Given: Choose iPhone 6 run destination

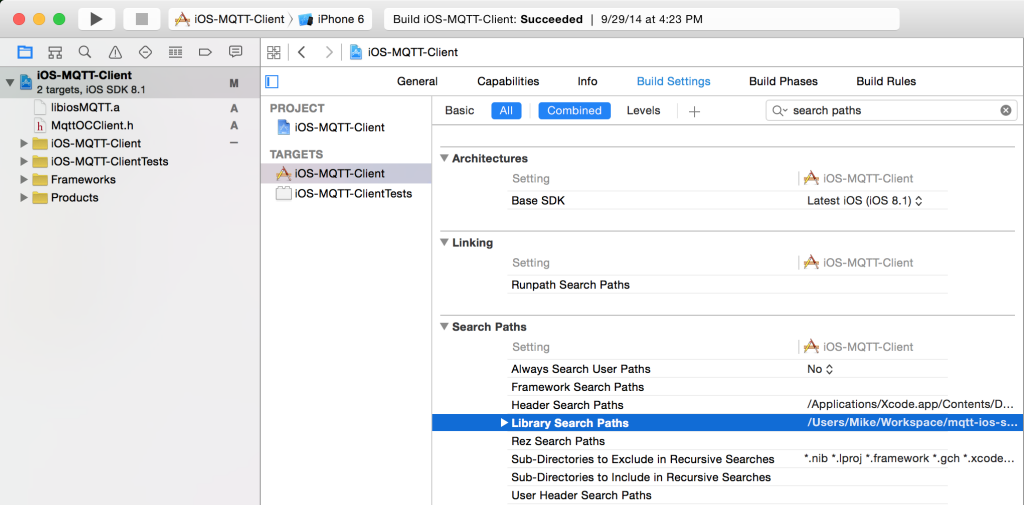Looking at the screenshot, I should coord(332,19).
